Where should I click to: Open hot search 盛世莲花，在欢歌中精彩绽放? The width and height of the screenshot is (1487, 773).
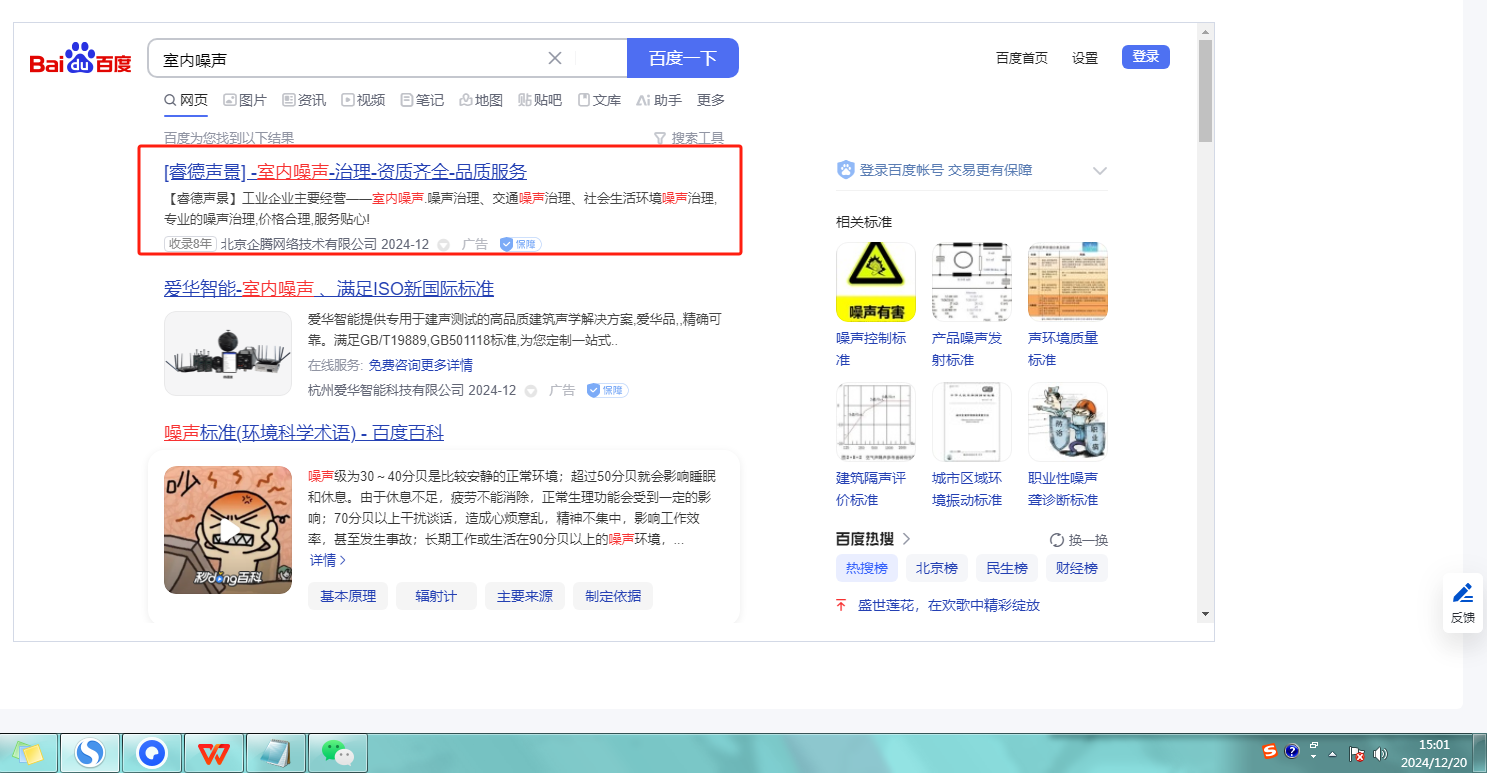coord(949,605)
